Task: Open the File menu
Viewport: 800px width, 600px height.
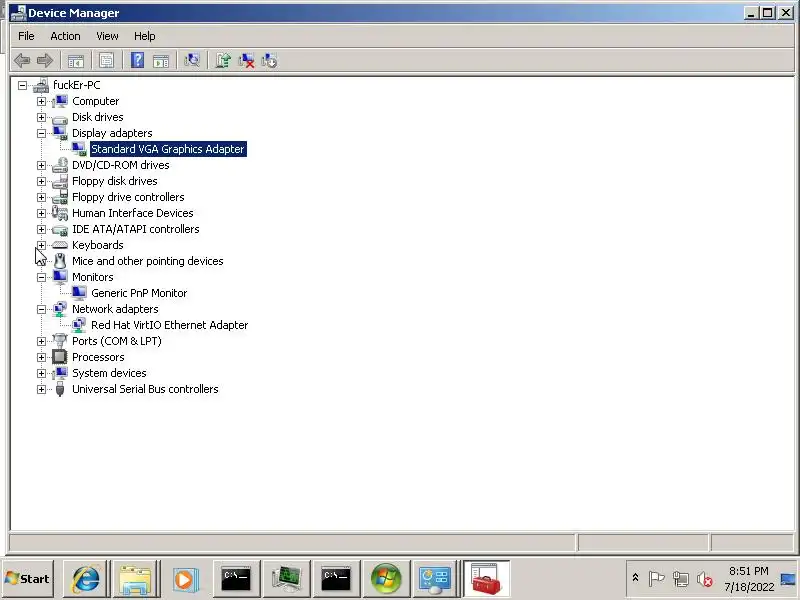Action: pyautogui.click(x=26, y=36)
